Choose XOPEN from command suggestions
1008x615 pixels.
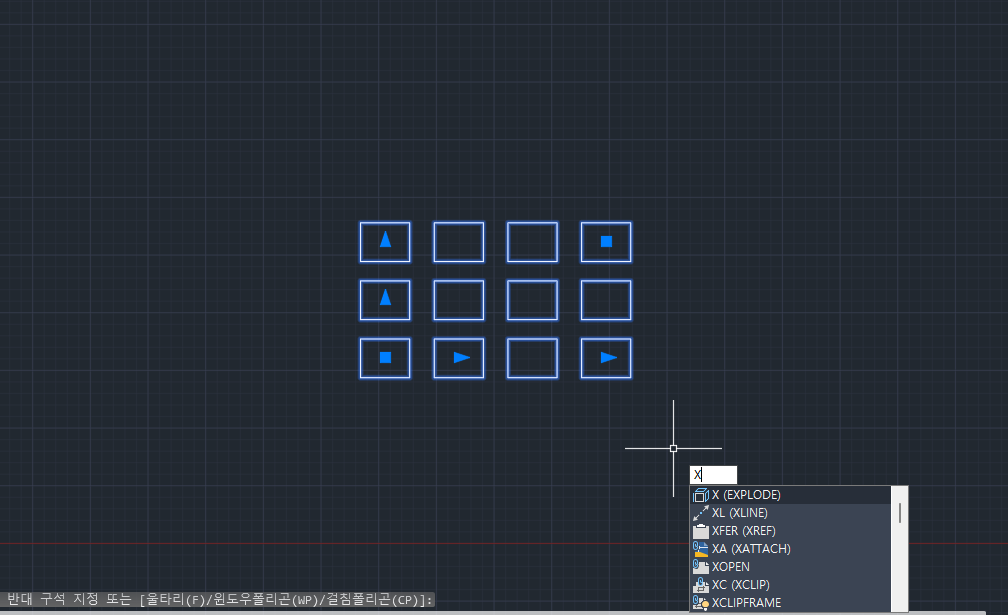point(791,567)
